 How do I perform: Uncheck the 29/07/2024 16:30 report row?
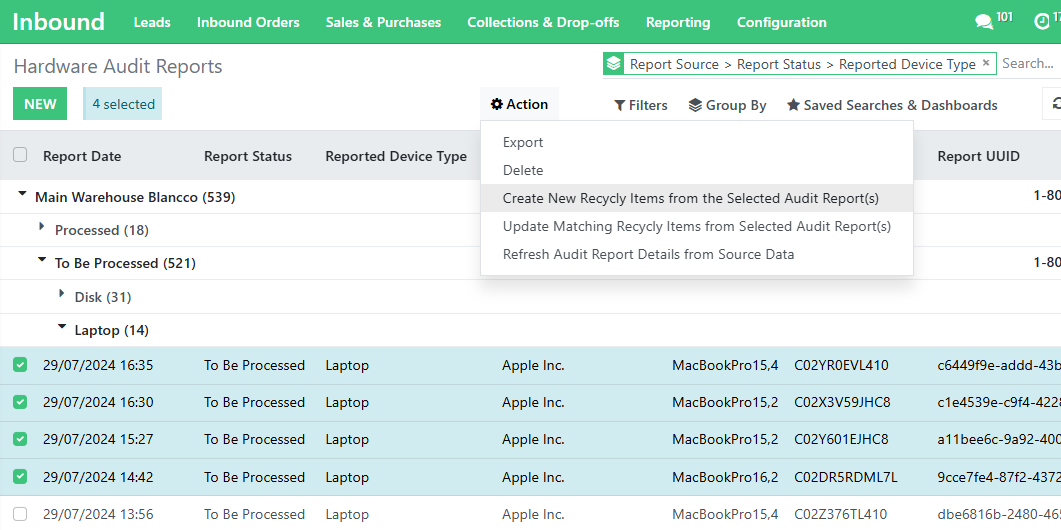pyautogui.click(x=20, y=402)
